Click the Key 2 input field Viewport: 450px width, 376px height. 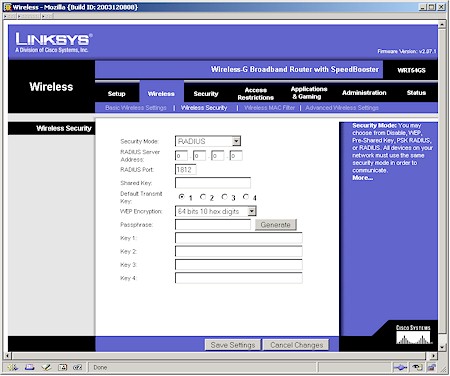[239, 251]
